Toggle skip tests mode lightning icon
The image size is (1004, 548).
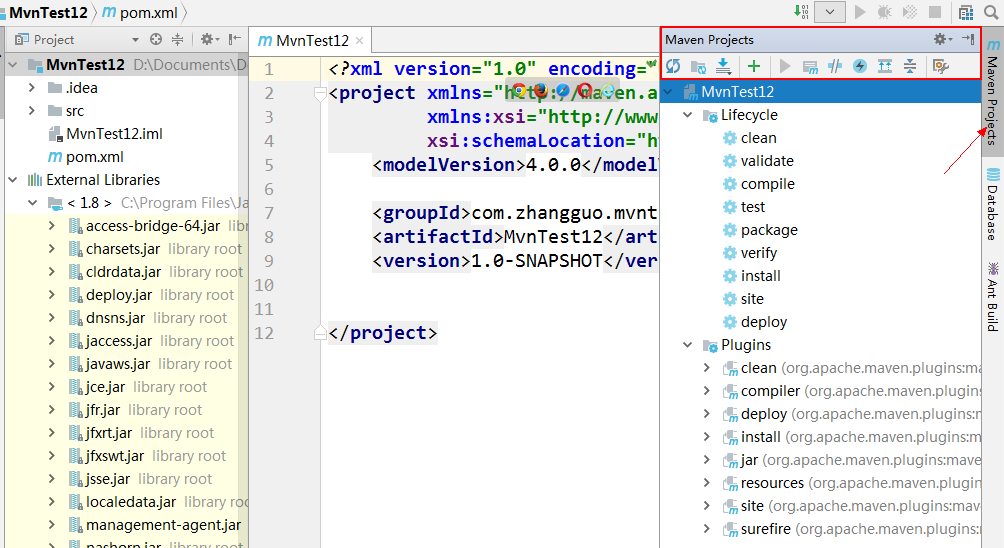(860, 66)
